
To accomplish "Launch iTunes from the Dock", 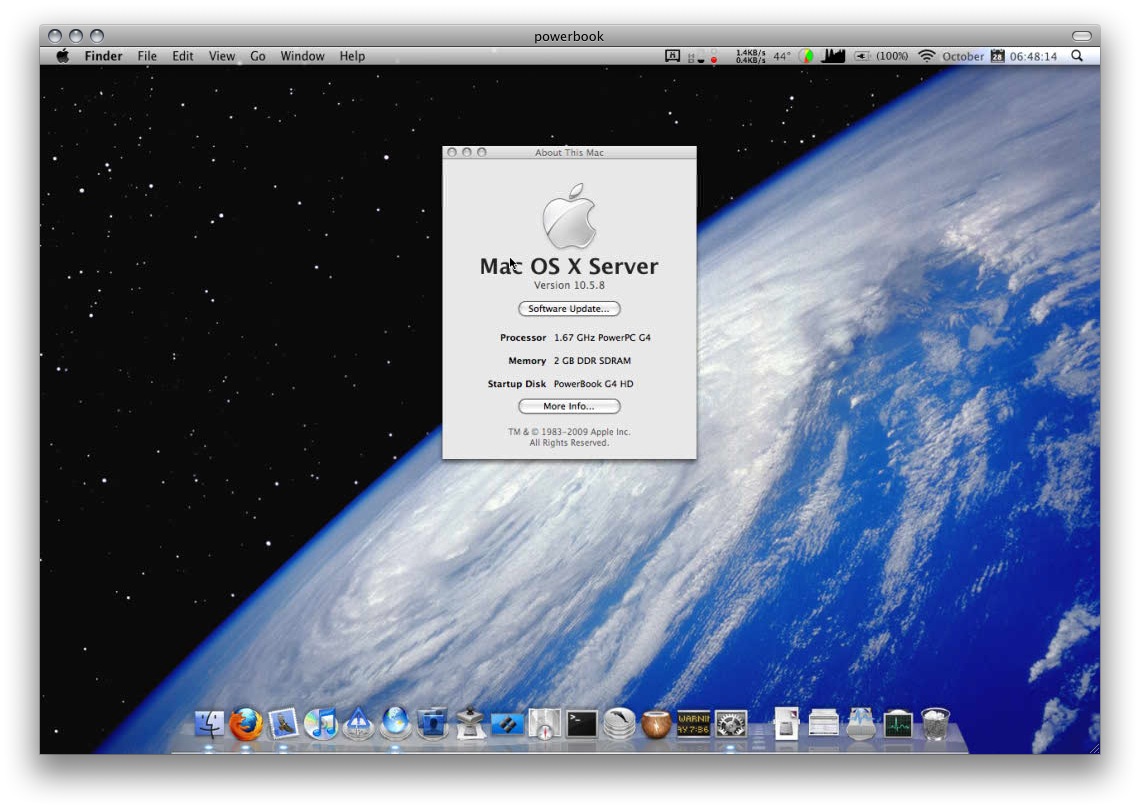I will point(321,724).
